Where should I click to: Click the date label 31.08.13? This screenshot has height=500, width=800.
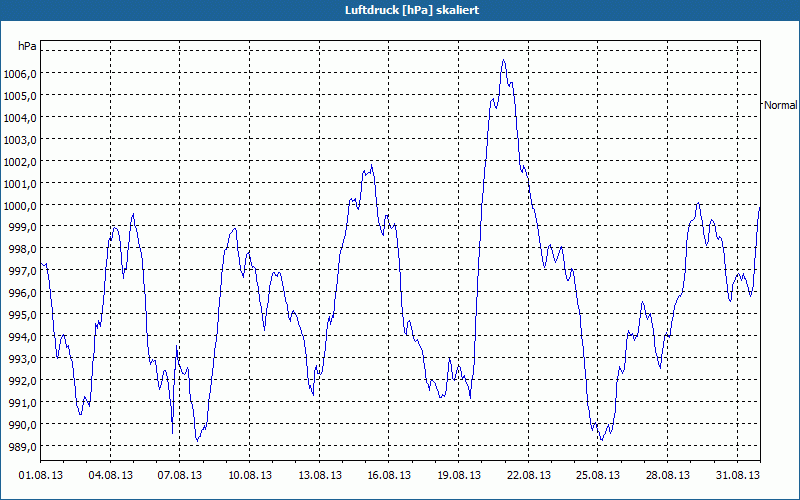point(737,475)
